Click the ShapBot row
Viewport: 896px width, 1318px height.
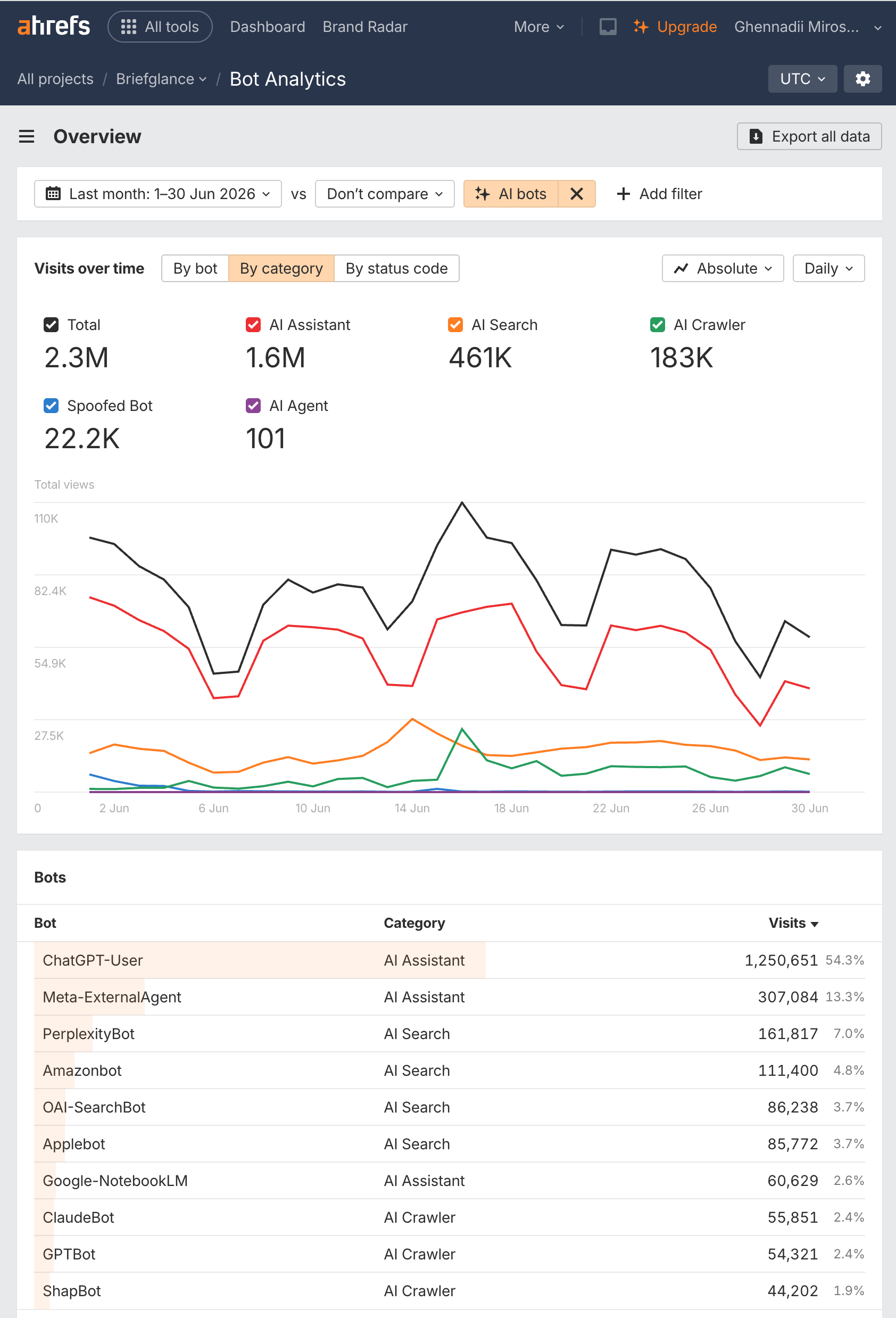point(450,1291)
